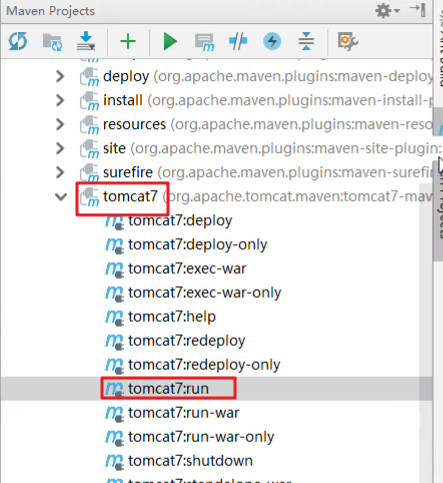443x483 pixels.
Task: Open the gear options dropdown in the header
Action: [387, 11]
